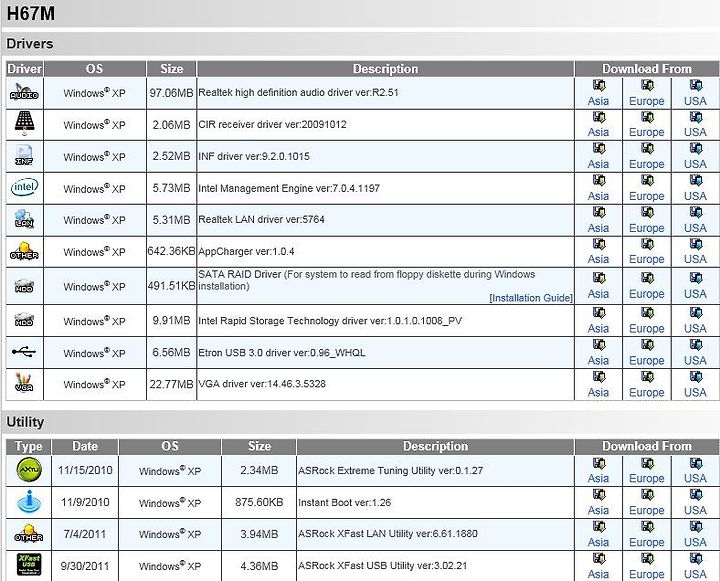Click the LAN icon for Realtek LAN driver
720x581 pixels.
coord(24,219)
